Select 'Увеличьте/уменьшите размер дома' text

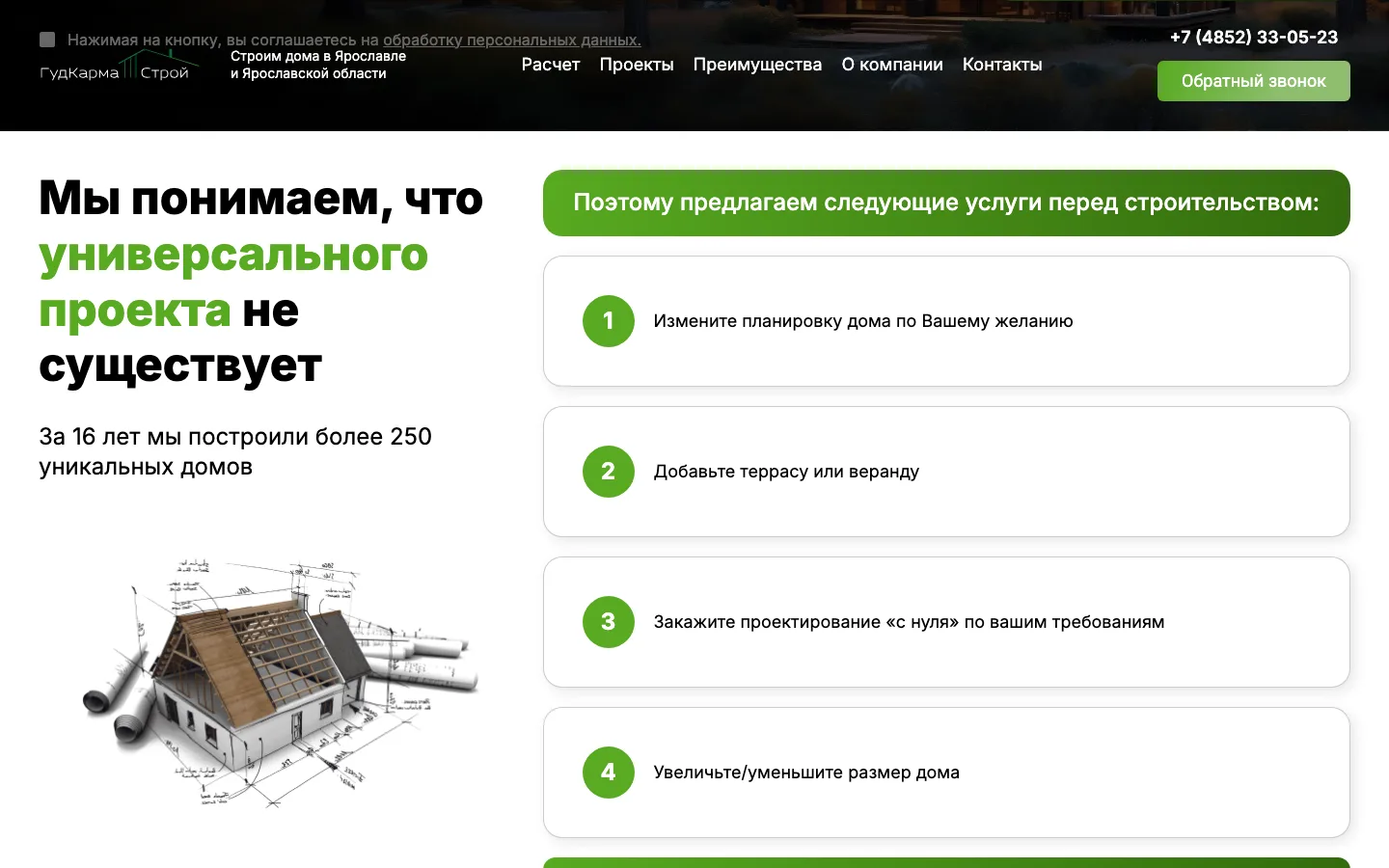pyautogui.click(x=806, y=773)
